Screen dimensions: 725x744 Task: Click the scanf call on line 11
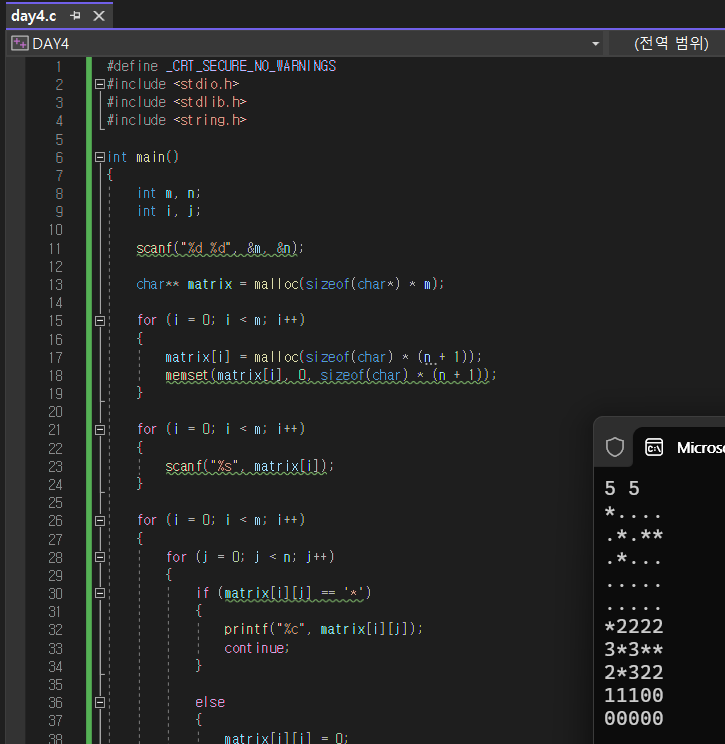click(220, 248)
